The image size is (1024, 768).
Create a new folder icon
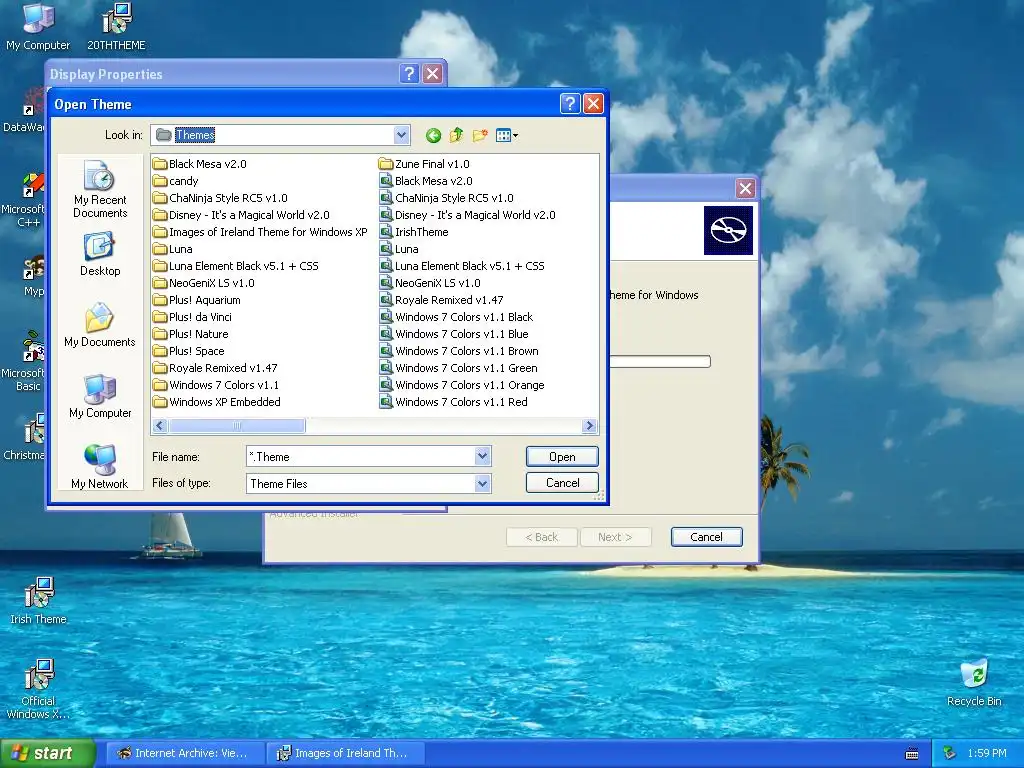click(x=480, y=135)
